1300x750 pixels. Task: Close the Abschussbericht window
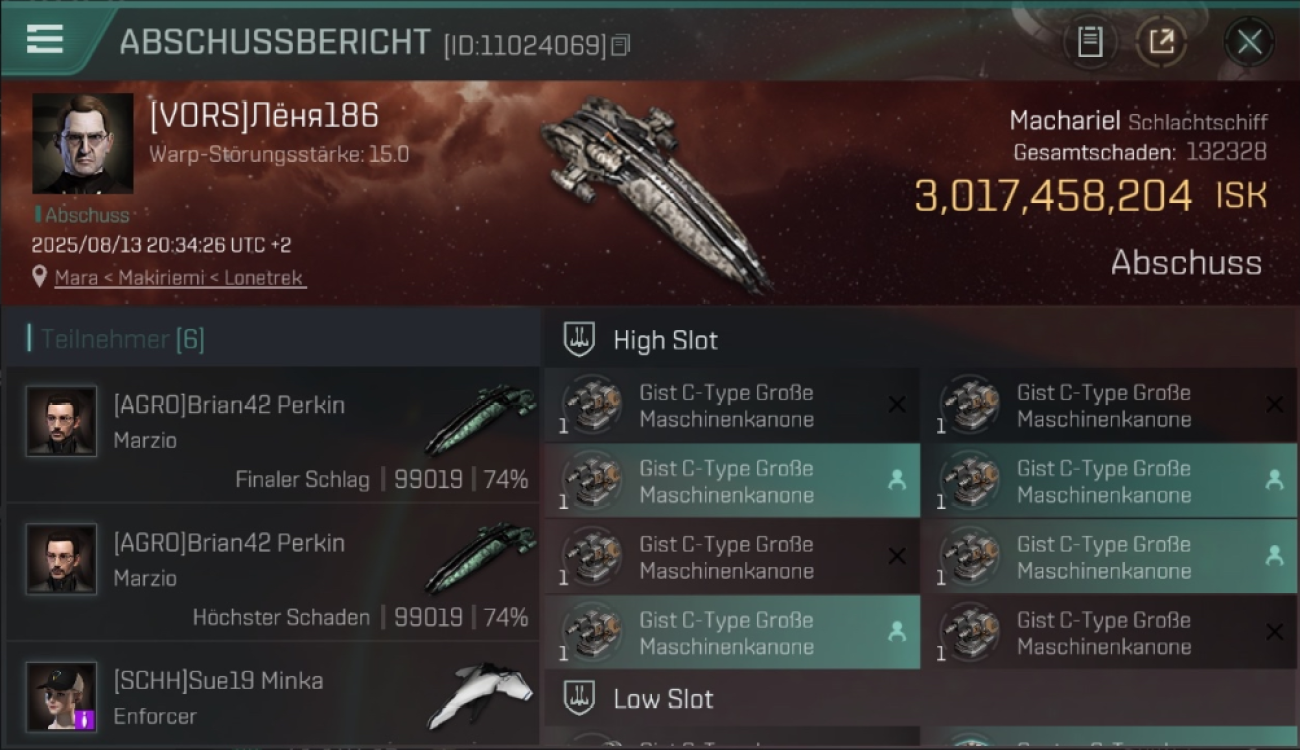click(x=1249, y=42)
